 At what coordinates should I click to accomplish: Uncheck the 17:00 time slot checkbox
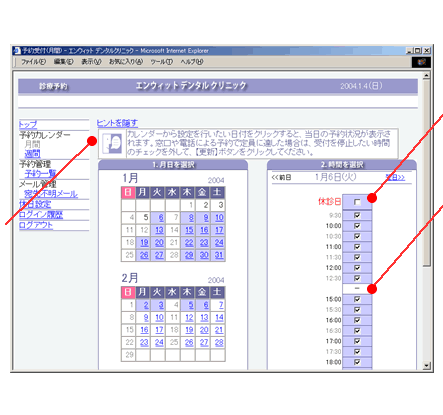coord(357,341)
